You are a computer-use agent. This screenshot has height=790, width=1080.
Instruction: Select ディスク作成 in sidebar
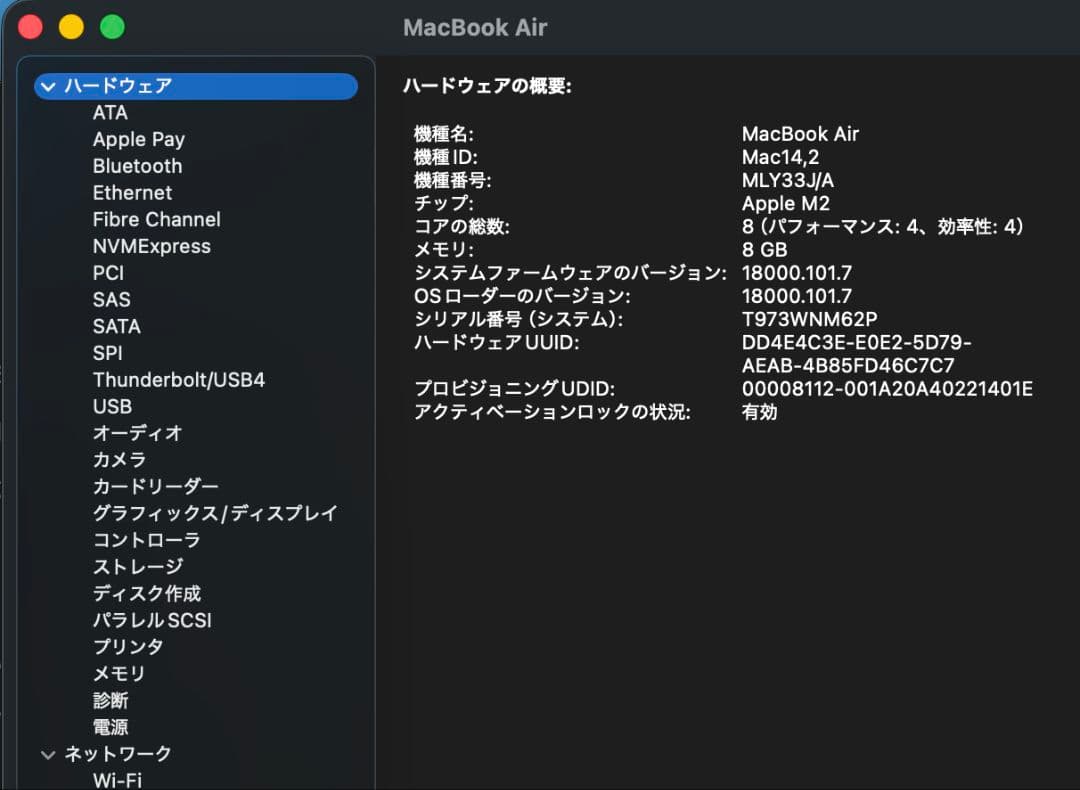click(x=147, y=594)
